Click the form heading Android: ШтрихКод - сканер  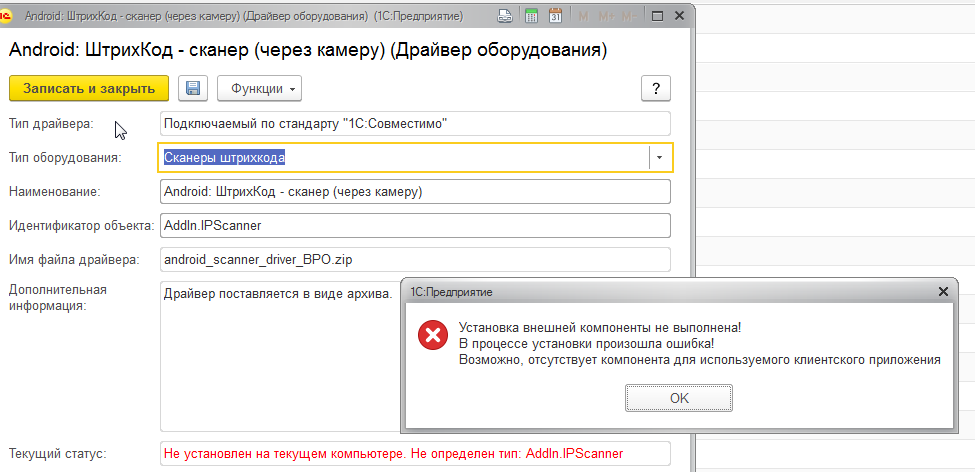pos(308,51)
